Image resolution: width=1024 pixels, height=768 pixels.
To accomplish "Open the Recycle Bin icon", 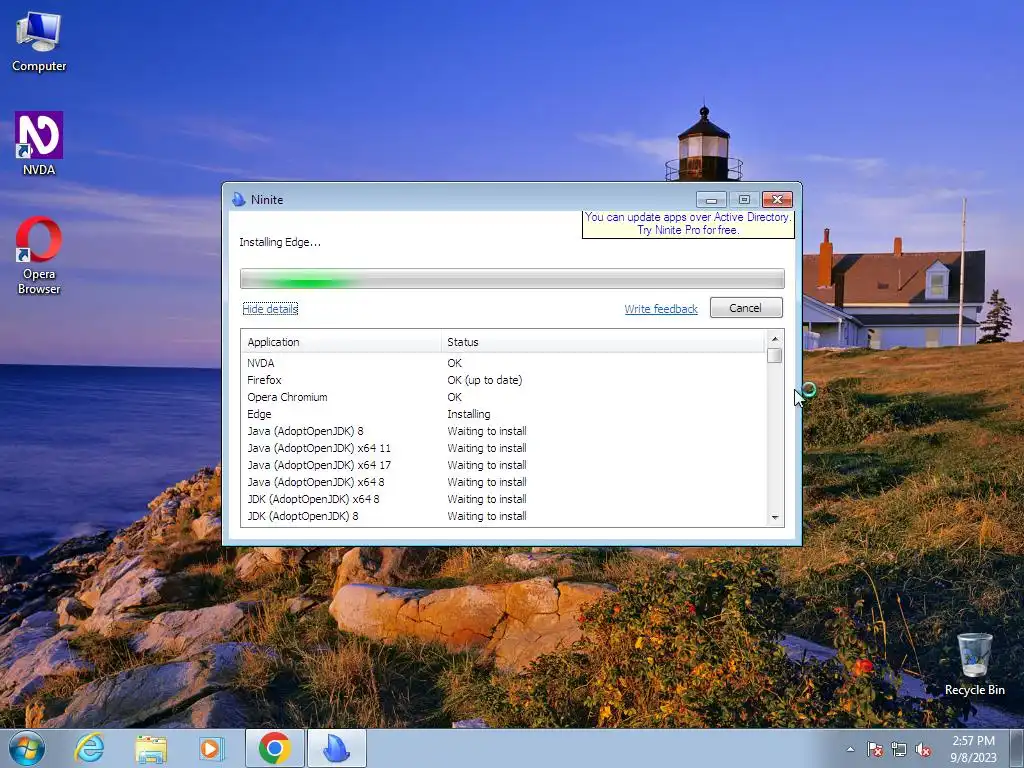I will pyautogui.click(x=974, y=664).
